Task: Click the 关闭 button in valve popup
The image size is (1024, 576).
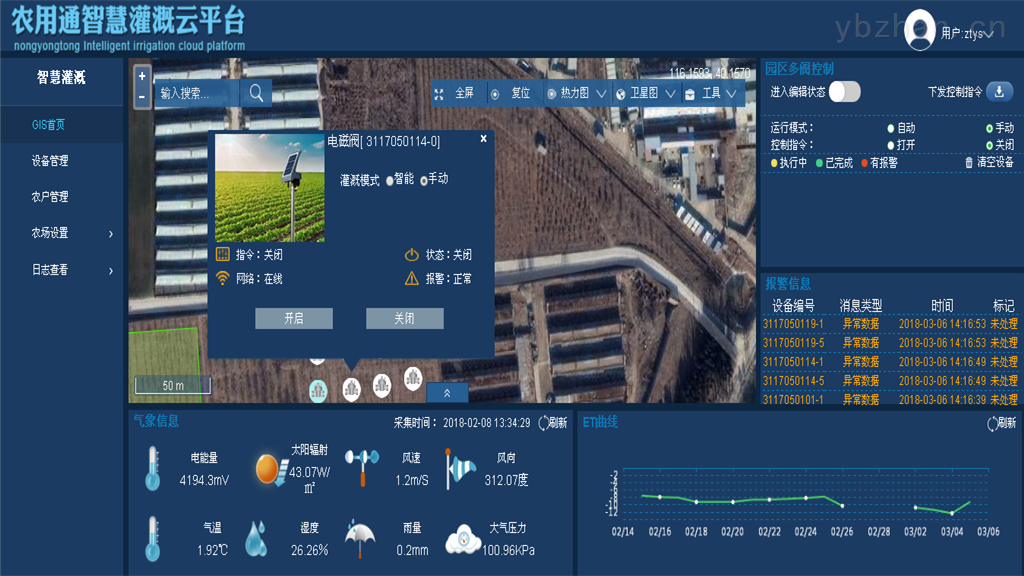Action: (x=405, y=318)
